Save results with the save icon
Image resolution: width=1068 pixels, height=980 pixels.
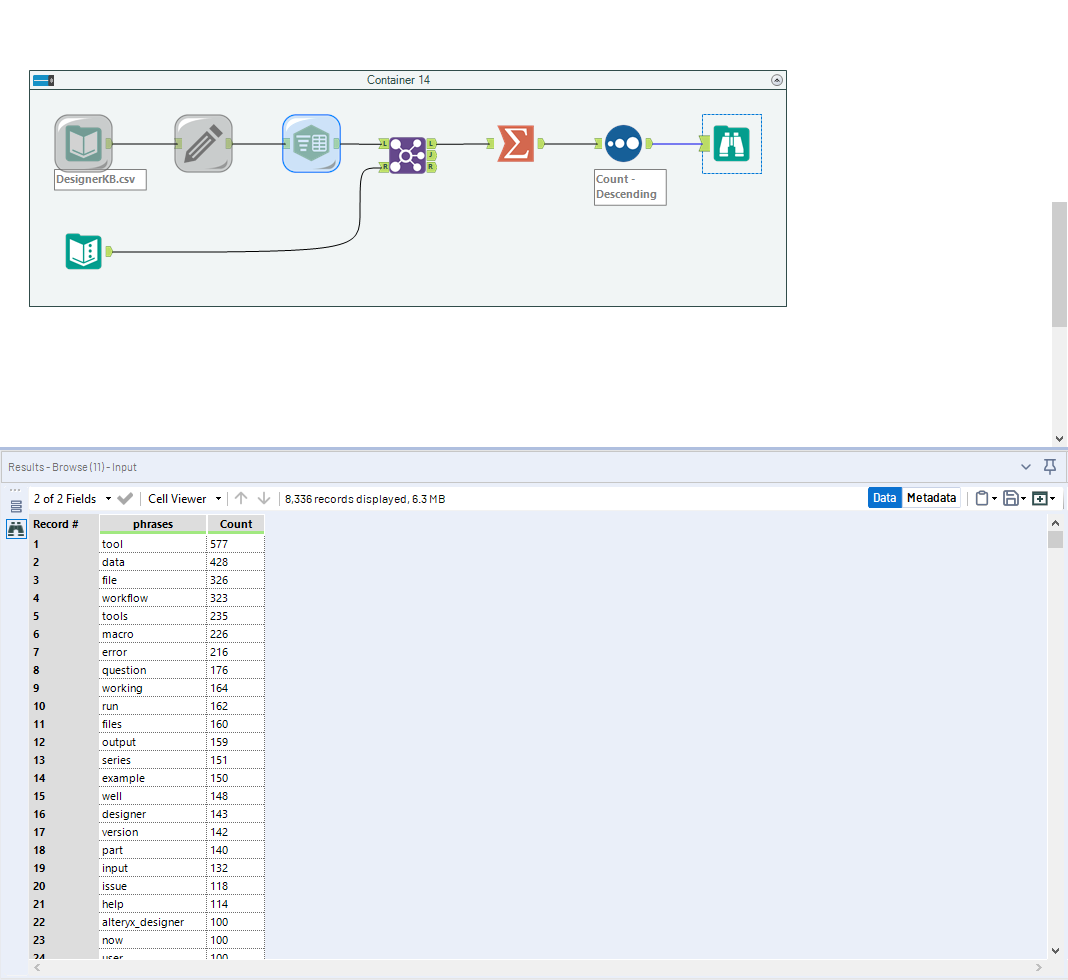pos(1011,497)
